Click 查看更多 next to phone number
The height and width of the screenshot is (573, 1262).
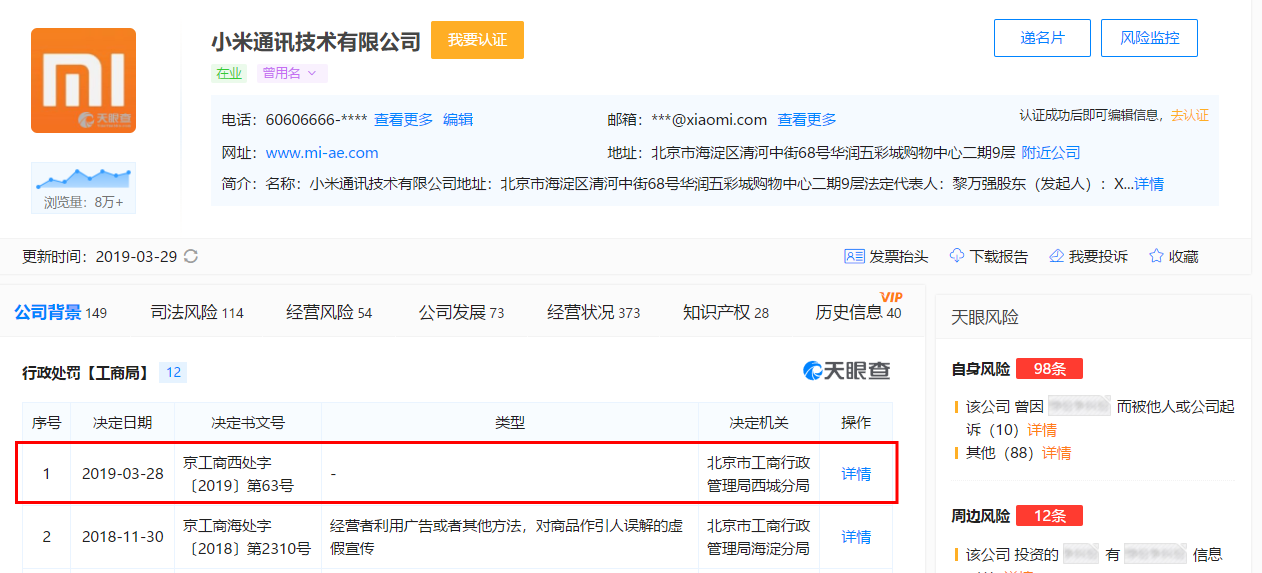404,119
